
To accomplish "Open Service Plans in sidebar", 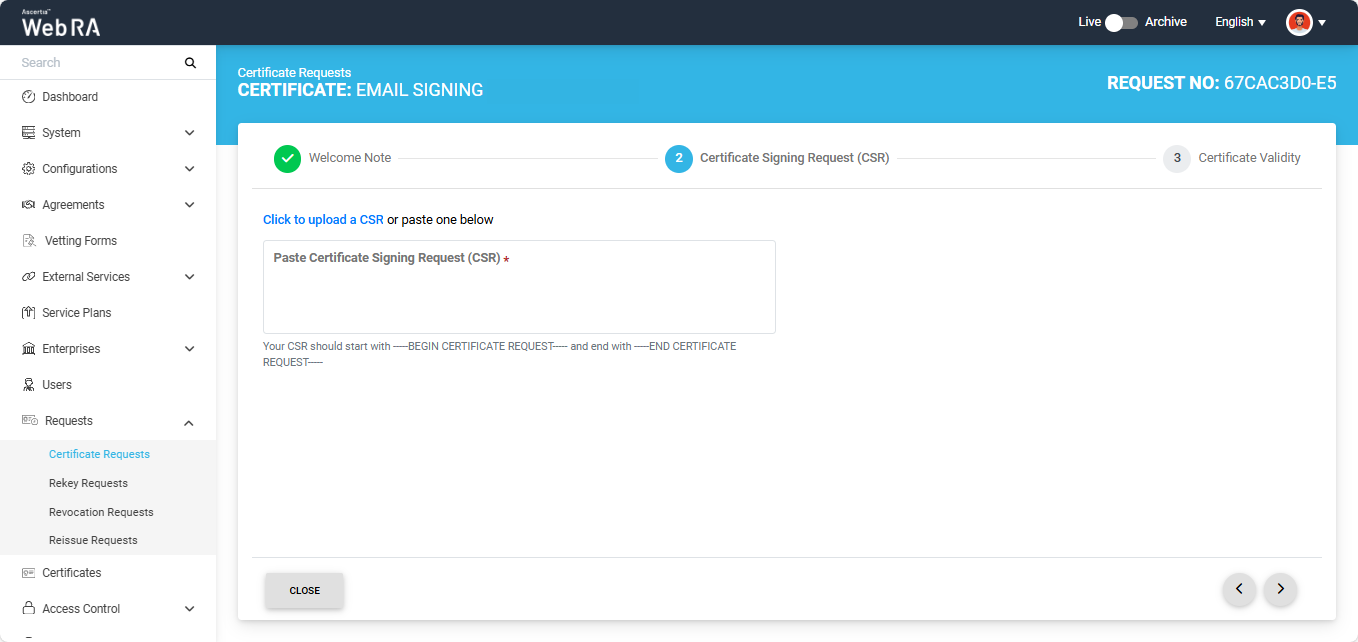I will [76, 313].
